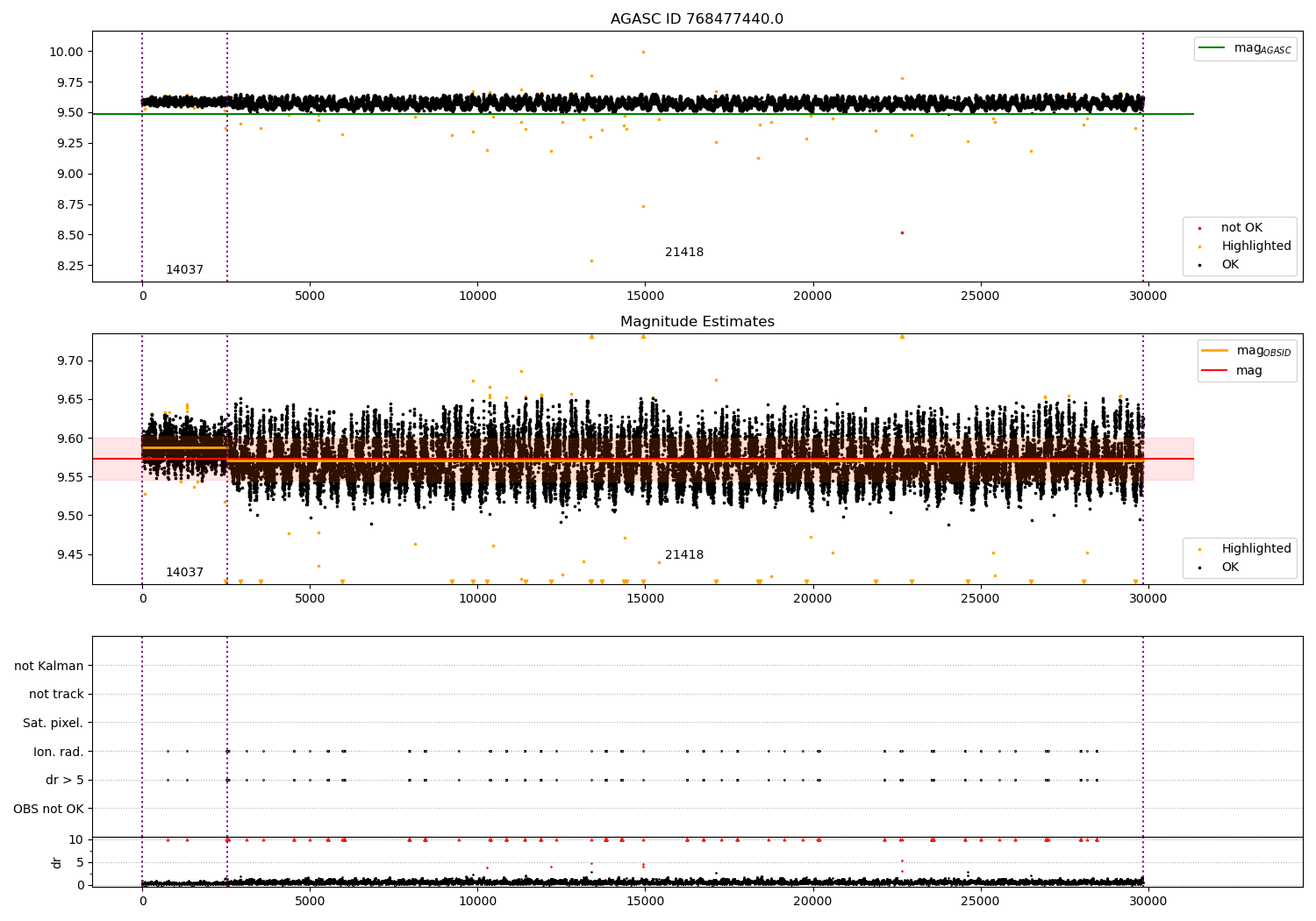Select 'Highlighted' in the Magnitude Estimates legend
This screenshot has height=921, width=1316.
pyautogui.click(x=1245, y=549)
